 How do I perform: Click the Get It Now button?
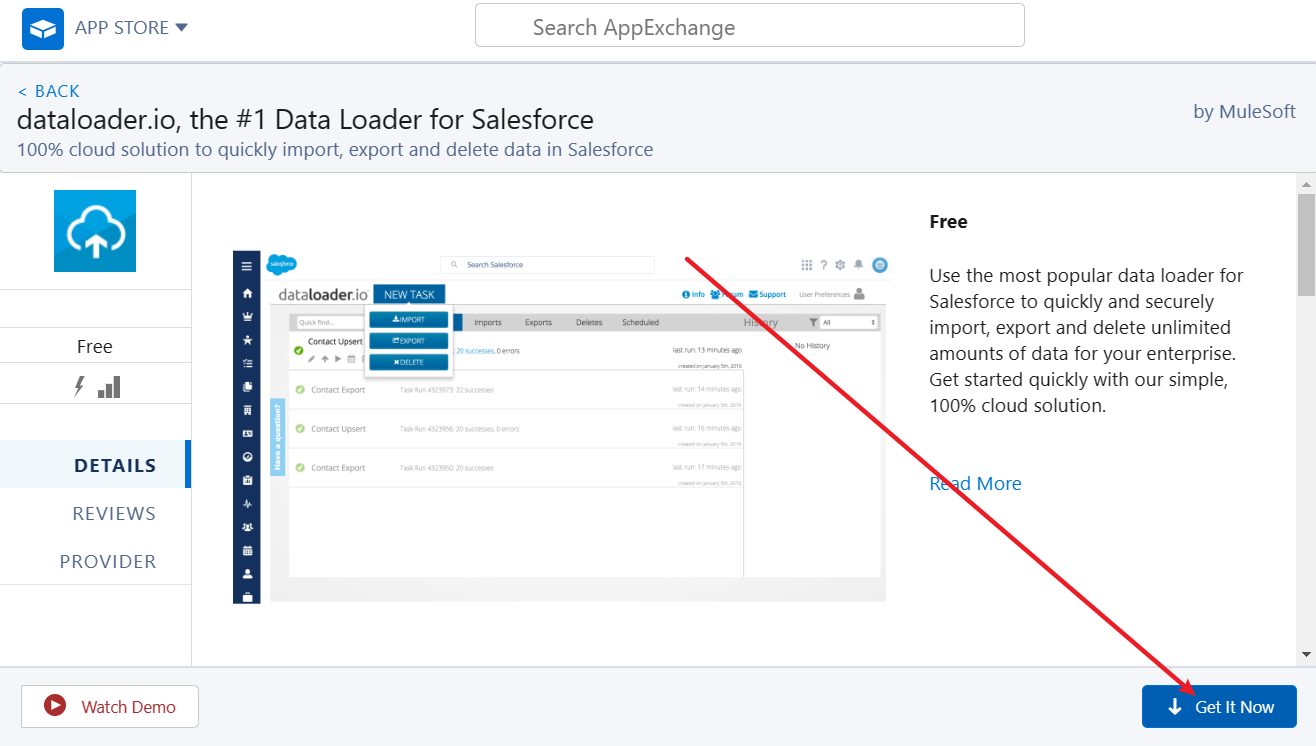(x=1219, y=706)
